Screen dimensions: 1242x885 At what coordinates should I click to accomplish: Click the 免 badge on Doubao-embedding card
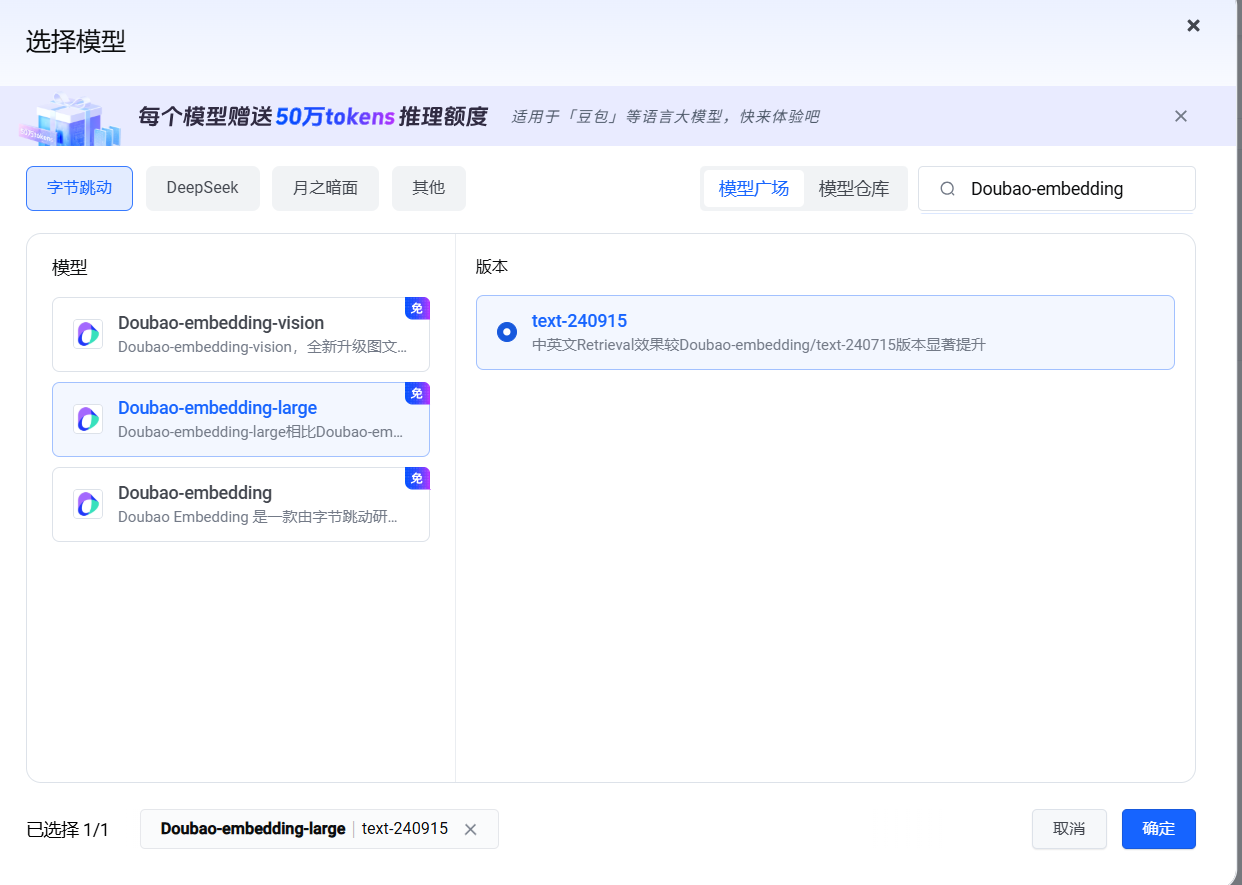(x=417, y=478)
